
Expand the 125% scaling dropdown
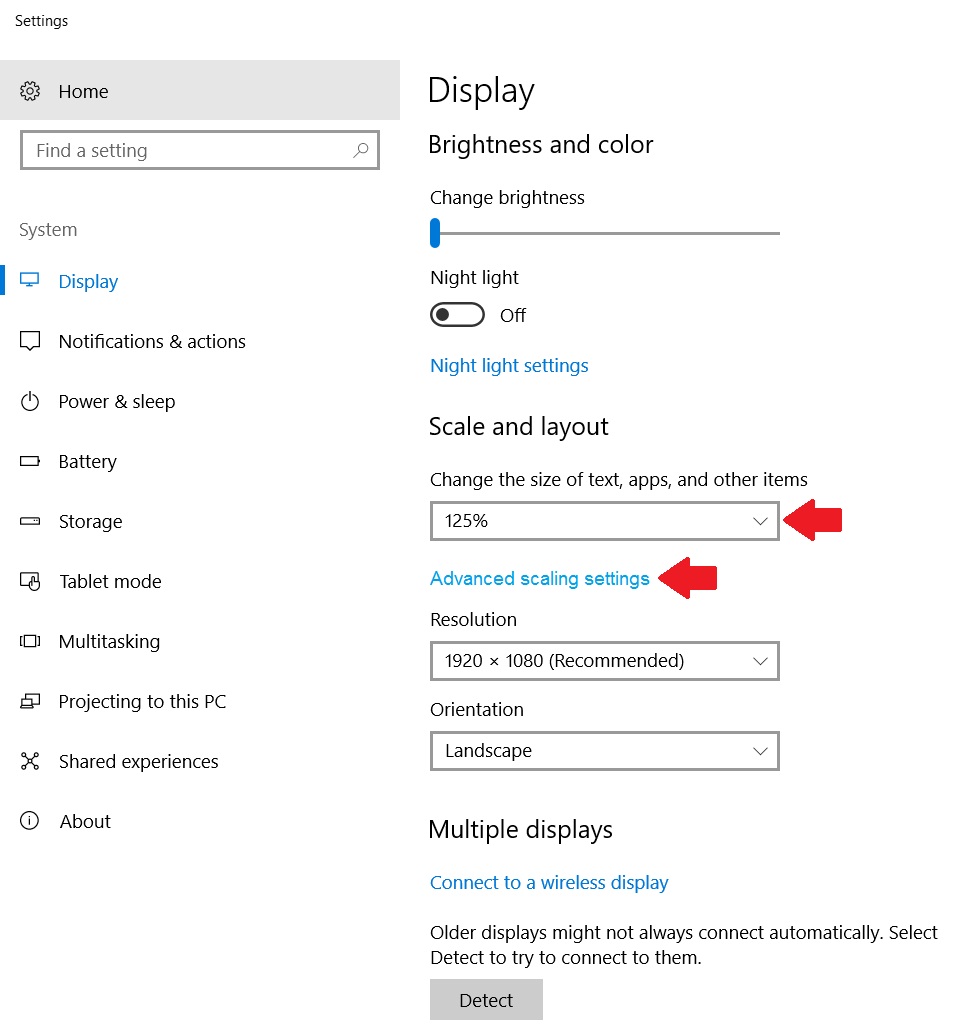pyautogui.click(x=605, y=521)
